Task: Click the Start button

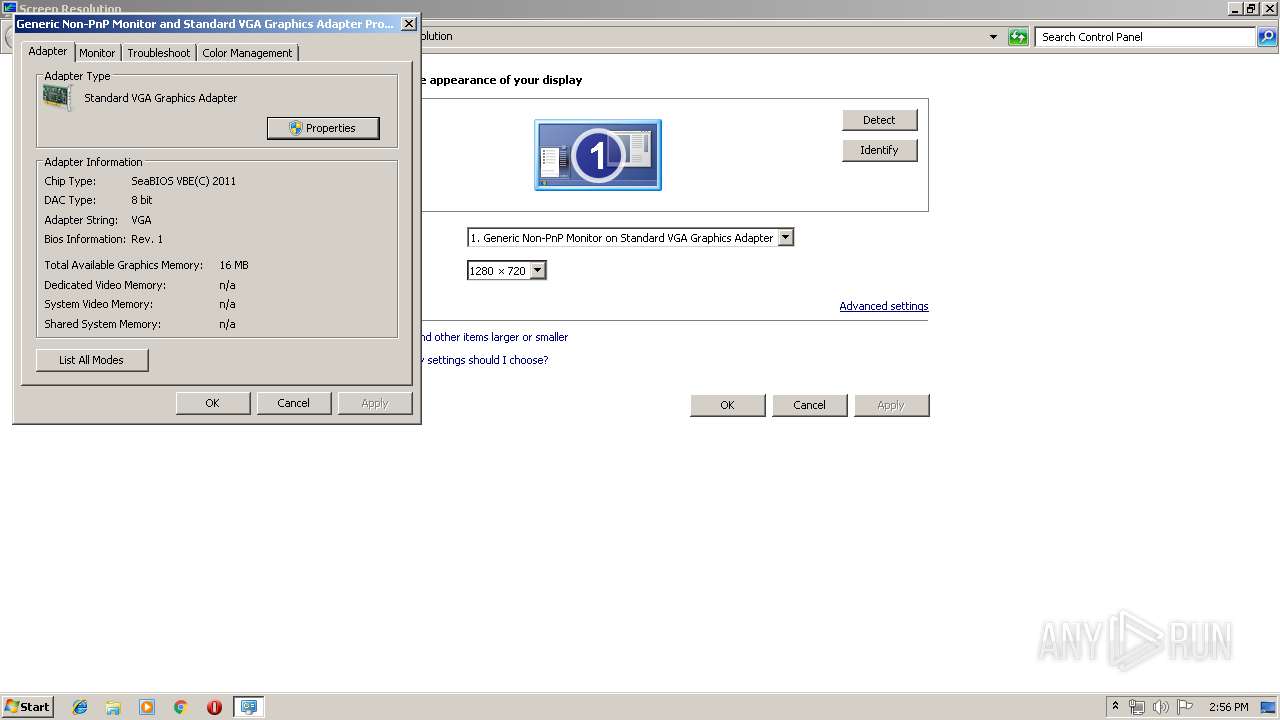Action: point(28,707)
